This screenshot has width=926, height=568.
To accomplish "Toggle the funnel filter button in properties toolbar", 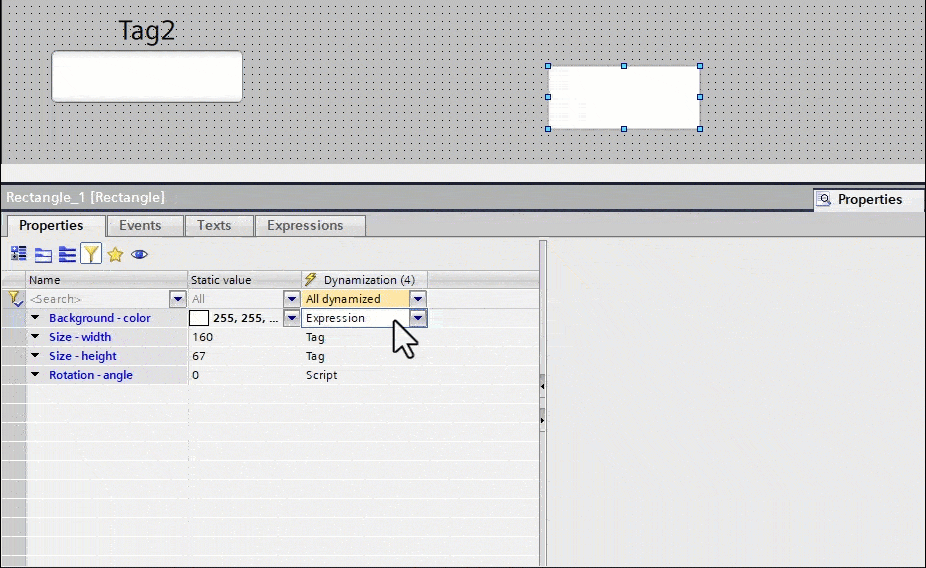I will (x=91, y=254).
